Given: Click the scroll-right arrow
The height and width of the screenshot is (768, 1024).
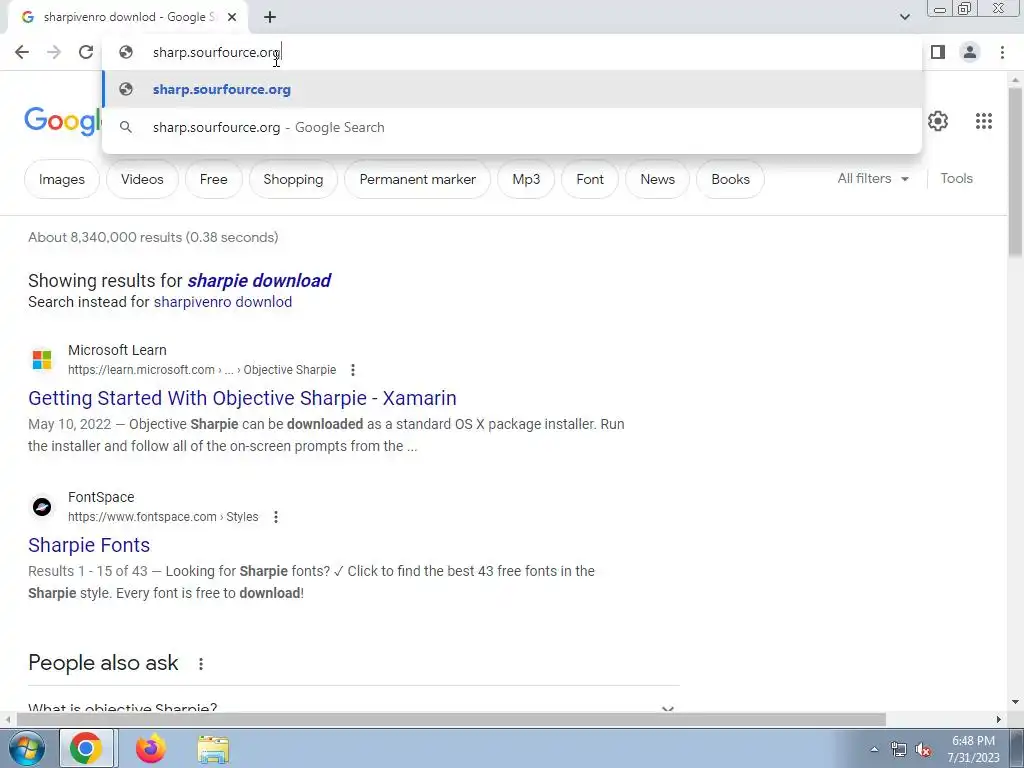Looking at the screenshot, I should coord(999,719).
